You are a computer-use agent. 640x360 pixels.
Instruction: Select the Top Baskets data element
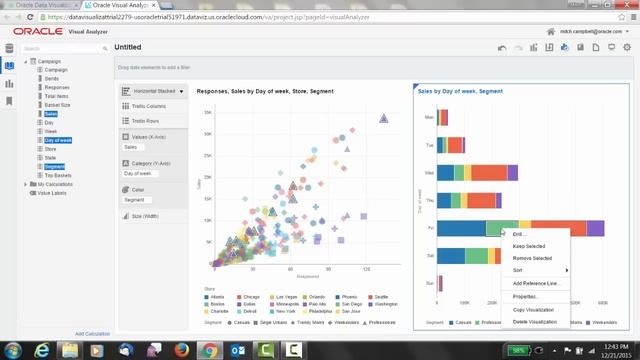coord(58,175)
